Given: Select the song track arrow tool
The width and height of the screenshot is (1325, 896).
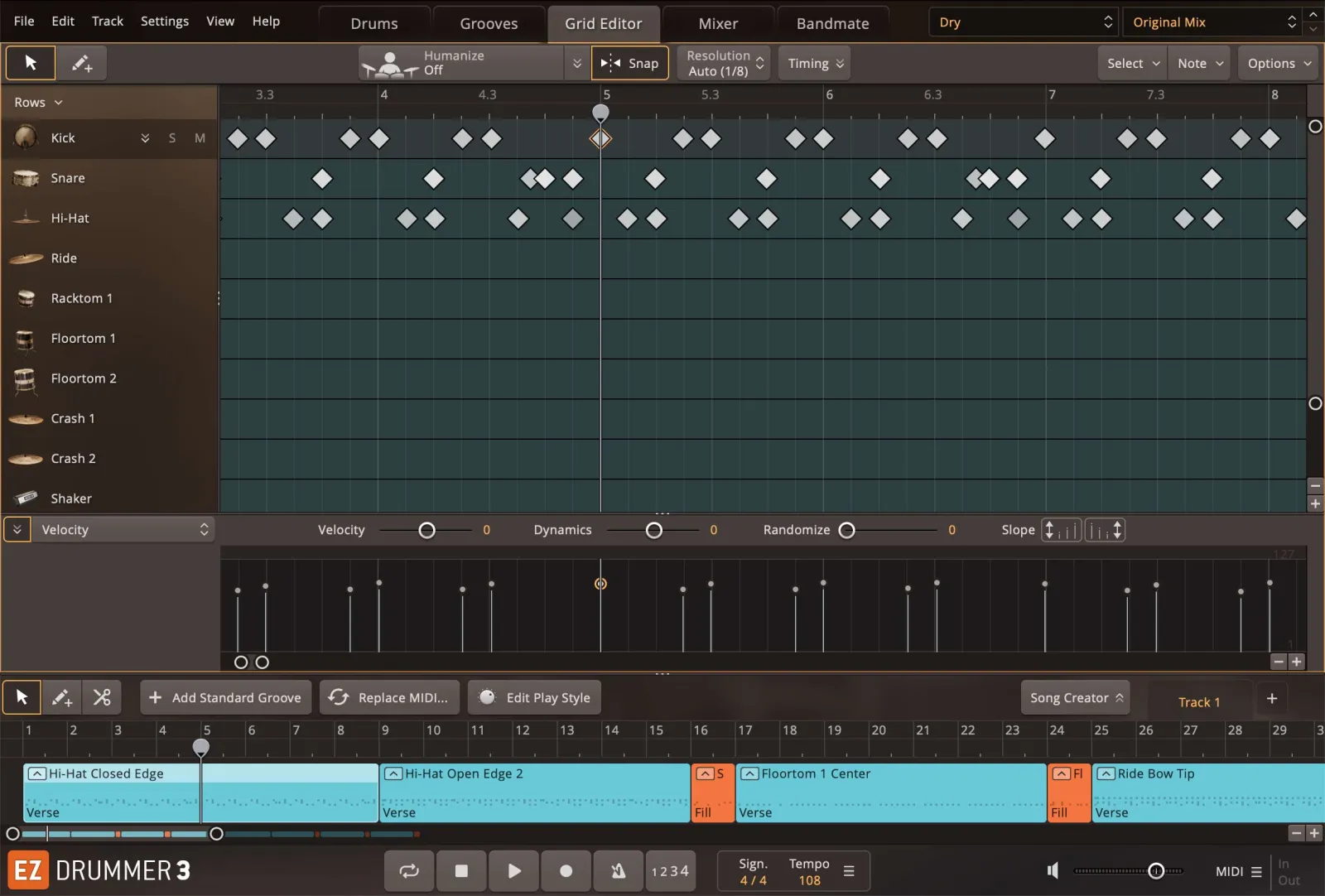Looking at the screenshot, I should [x=22, y=697].
